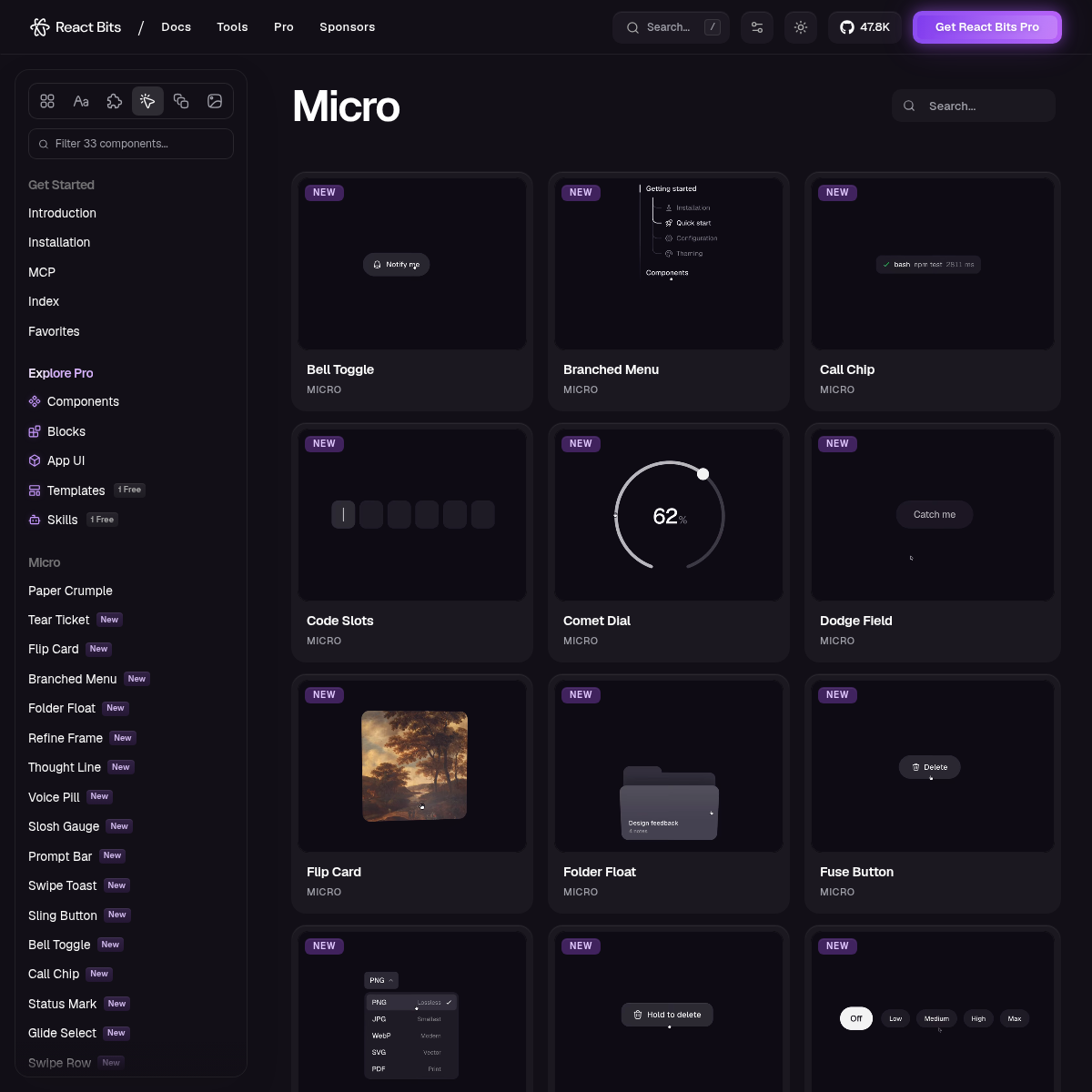The width and height of the screenshot is (1092, 1092).
Task: Select the Off option pill
Action: pyautogui.click(x=856, y=1018)
